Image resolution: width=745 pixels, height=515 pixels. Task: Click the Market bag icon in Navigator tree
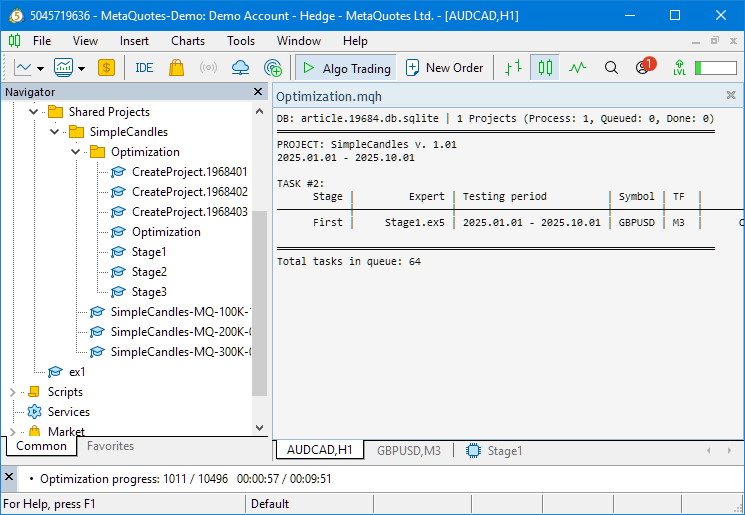[x=34, y=431]
